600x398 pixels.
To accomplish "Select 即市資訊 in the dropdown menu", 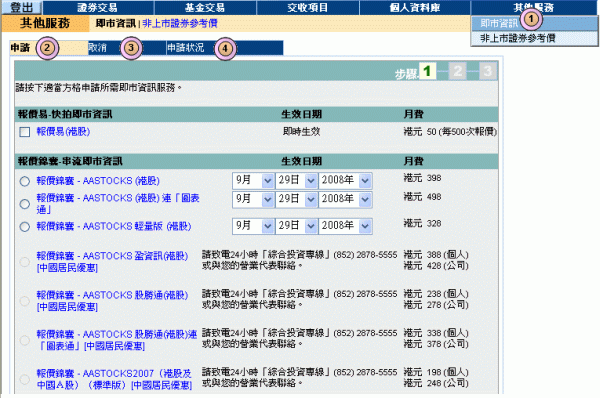I will pos(534,23).
